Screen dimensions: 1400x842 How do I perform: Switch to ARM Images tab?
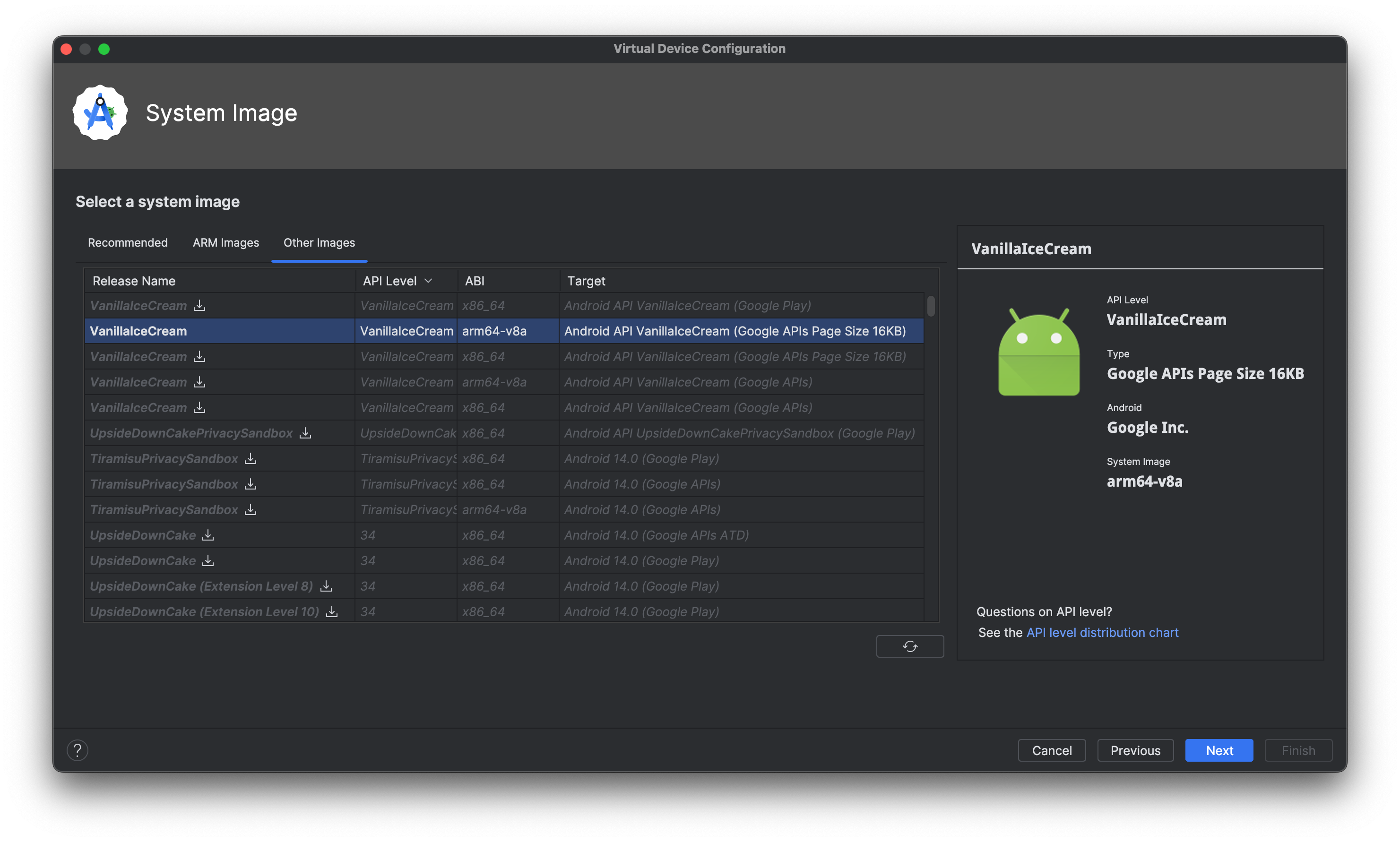(225, 242)
